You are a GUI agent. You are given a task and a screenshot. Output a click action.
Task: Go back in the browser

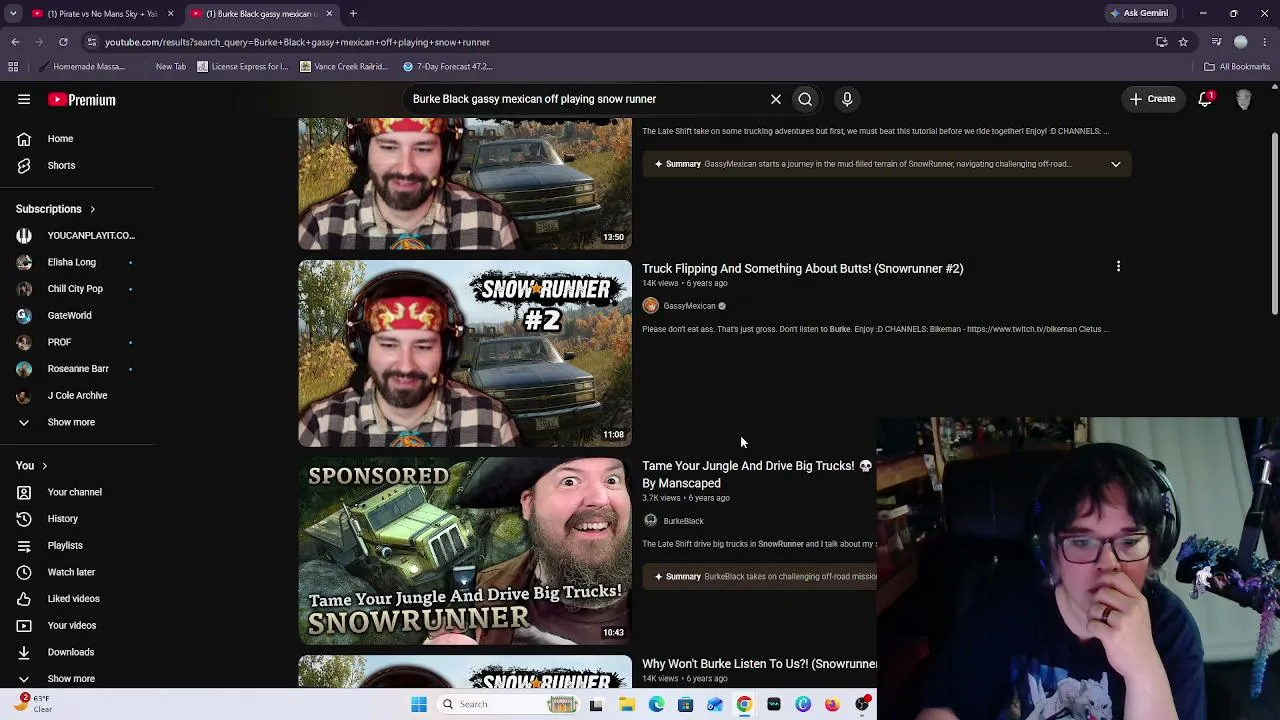click(15, 42)
